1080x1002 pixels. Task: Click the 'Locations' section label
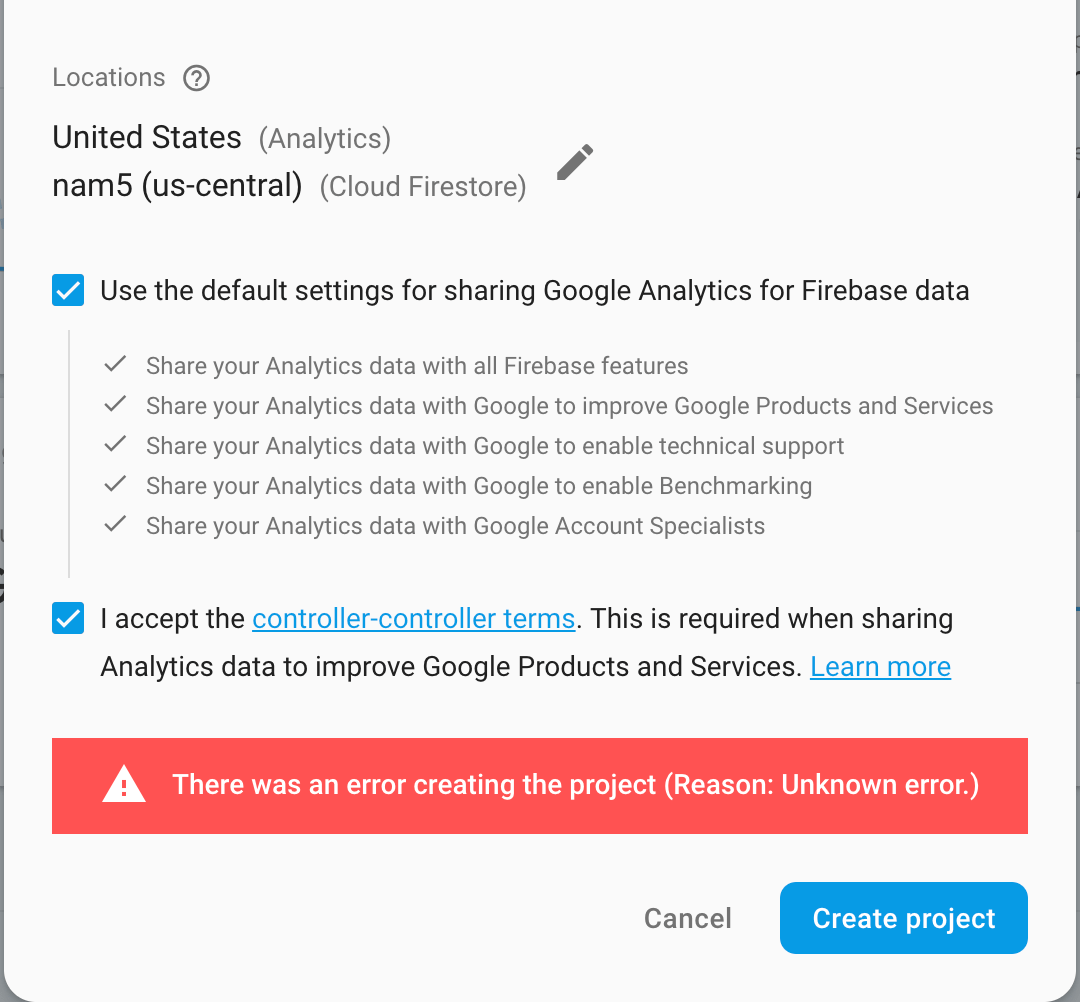point(109,78)
